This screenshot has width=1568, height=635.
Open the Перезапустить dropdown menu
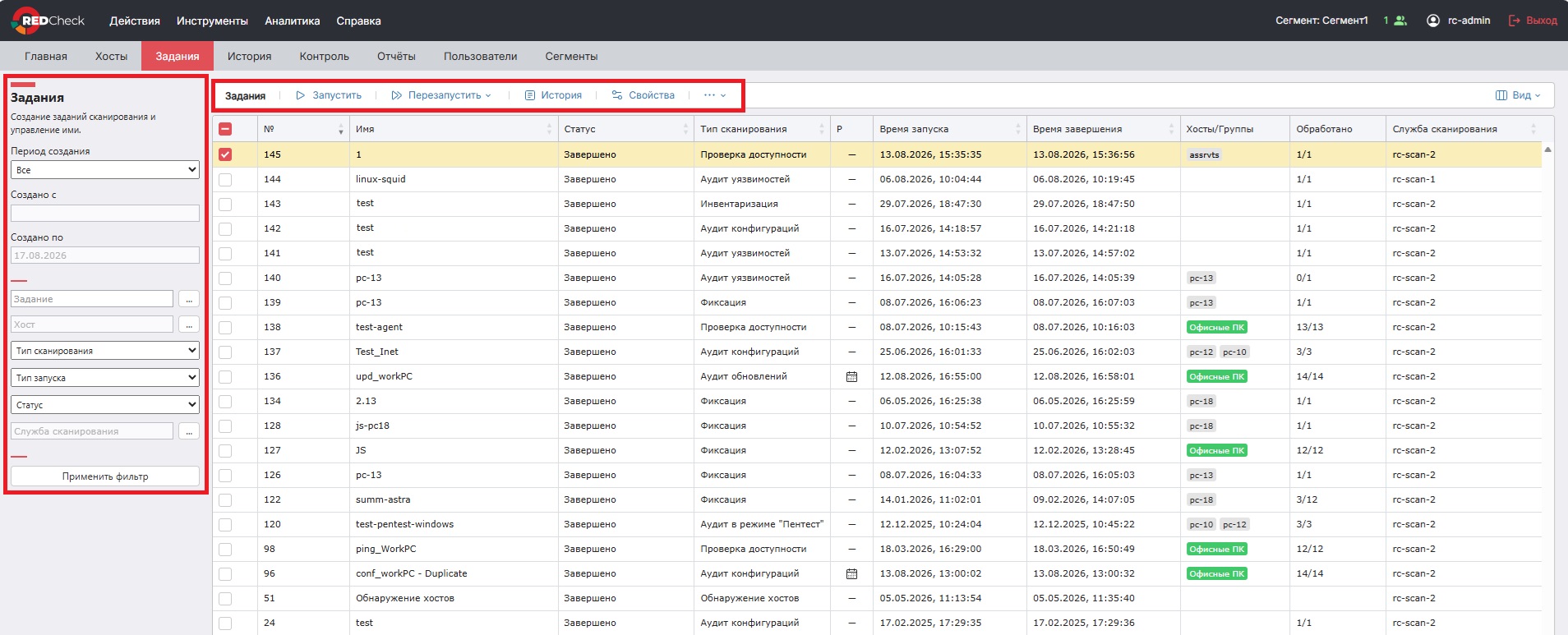[x=442, y=95]
